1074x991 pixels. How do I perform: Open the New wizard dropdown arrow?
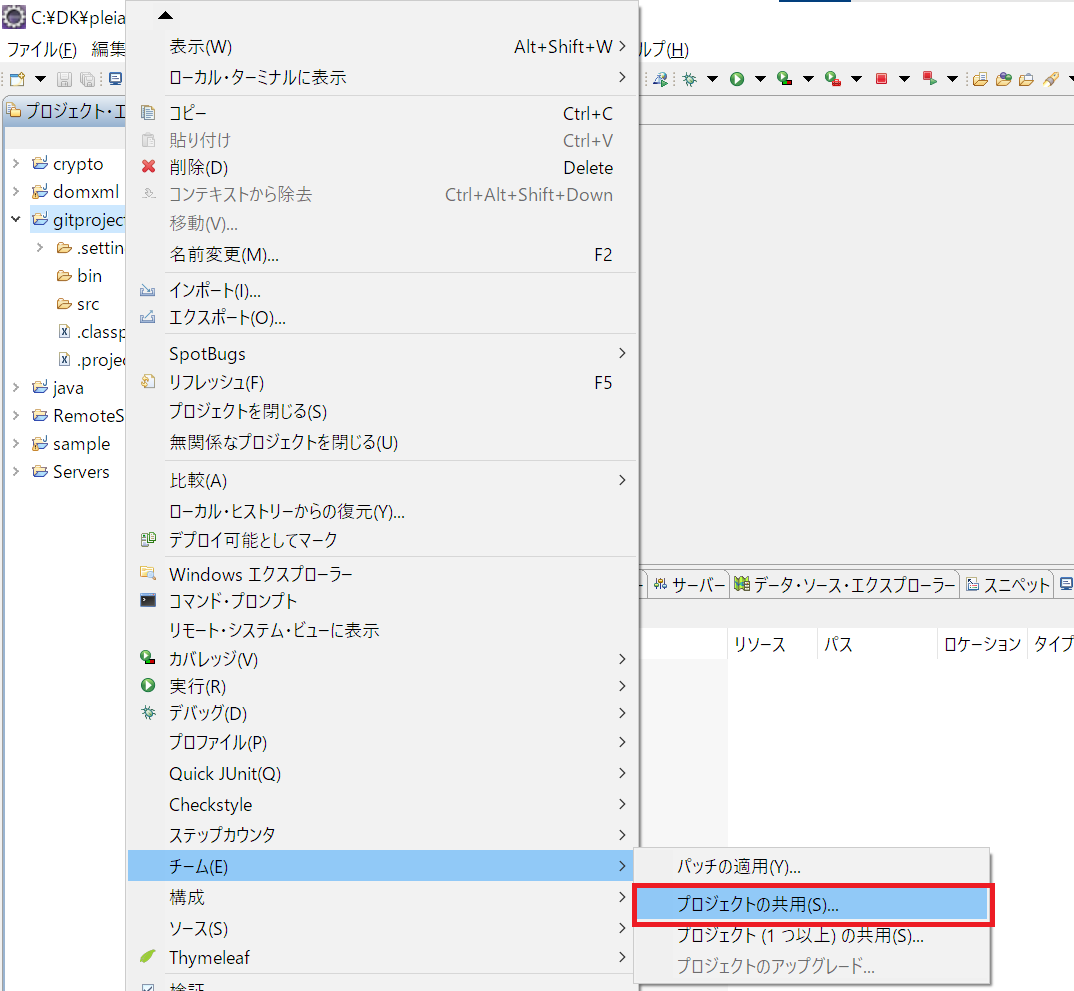click(40, 79)
